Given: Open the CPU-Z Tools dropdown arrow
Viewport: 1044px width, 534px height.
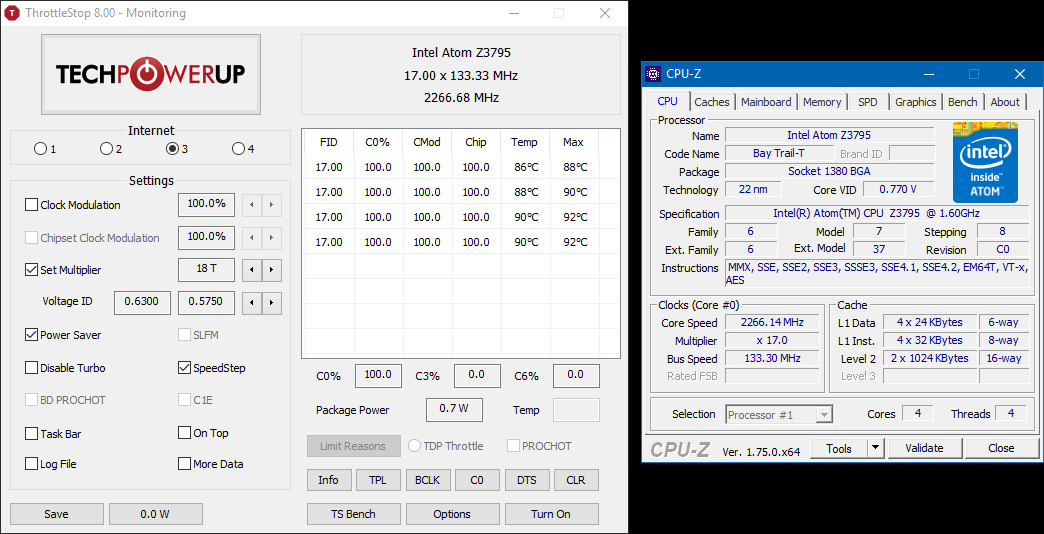Looking at the screenshot, I should coord(876,448).
